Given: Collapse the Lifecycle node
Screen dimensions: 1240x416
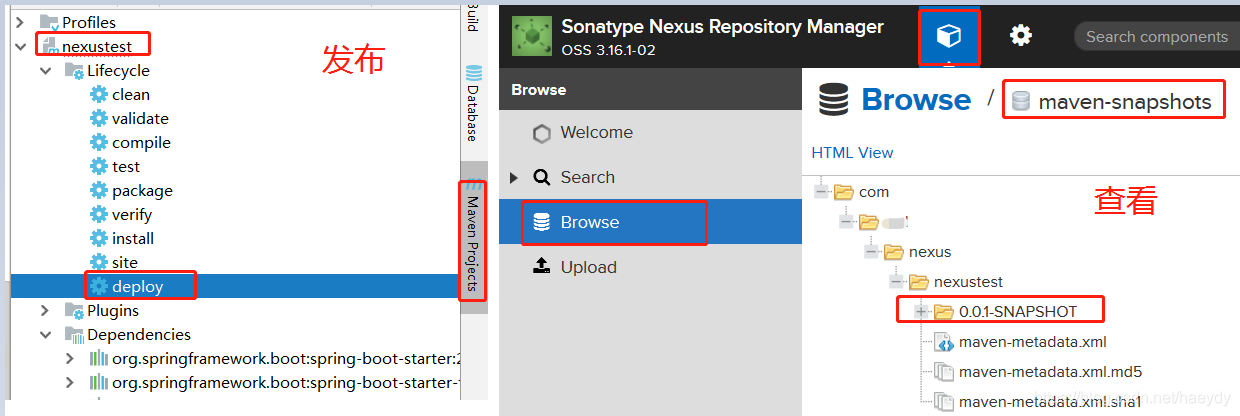Looking at the screenshot, I should 45,70.
